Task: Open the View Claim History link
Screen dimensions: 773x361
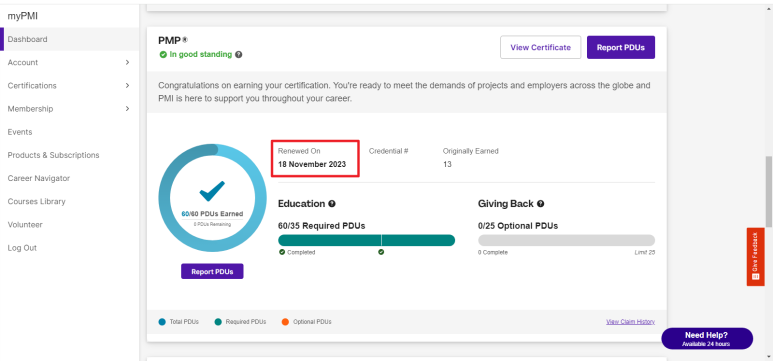Action: pyautogui.click(x=631, y=322)
